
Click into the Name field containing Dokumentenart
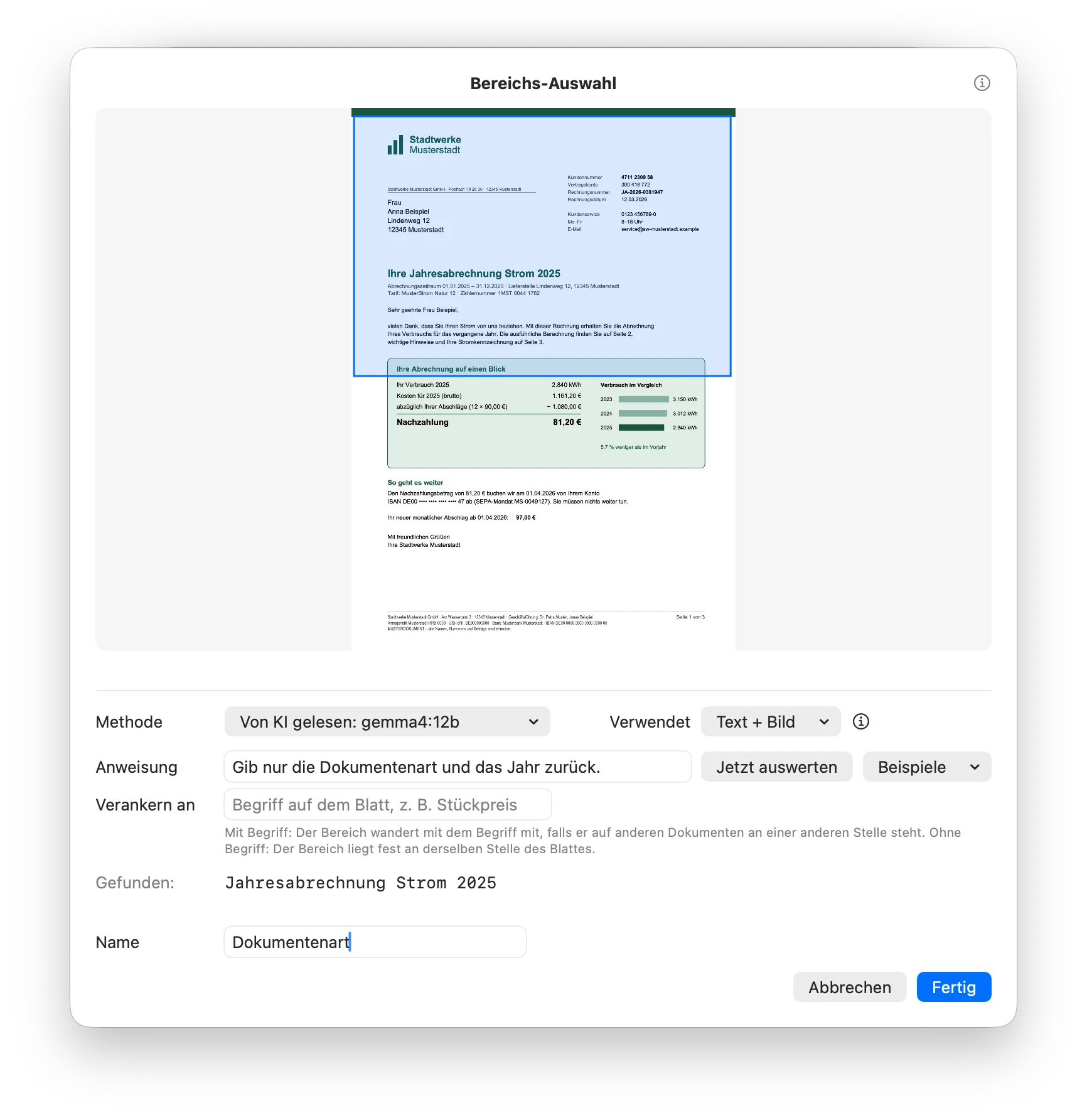[375, 942]
